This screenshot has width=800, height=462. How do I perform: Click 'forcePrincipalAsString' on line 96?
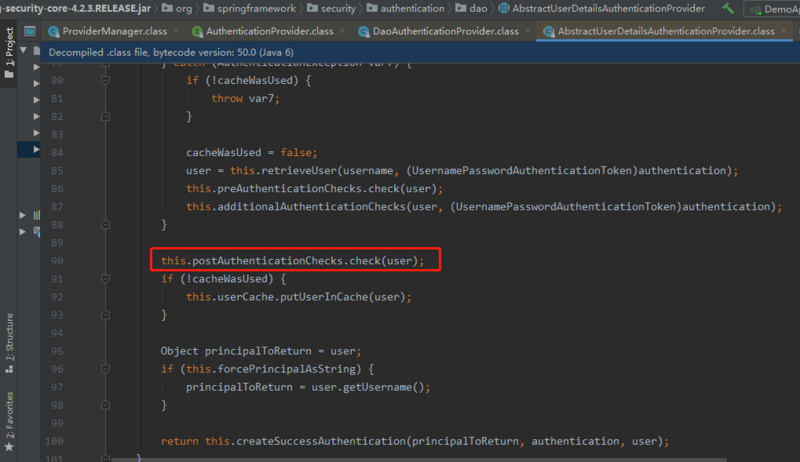[x=286, y=369]
